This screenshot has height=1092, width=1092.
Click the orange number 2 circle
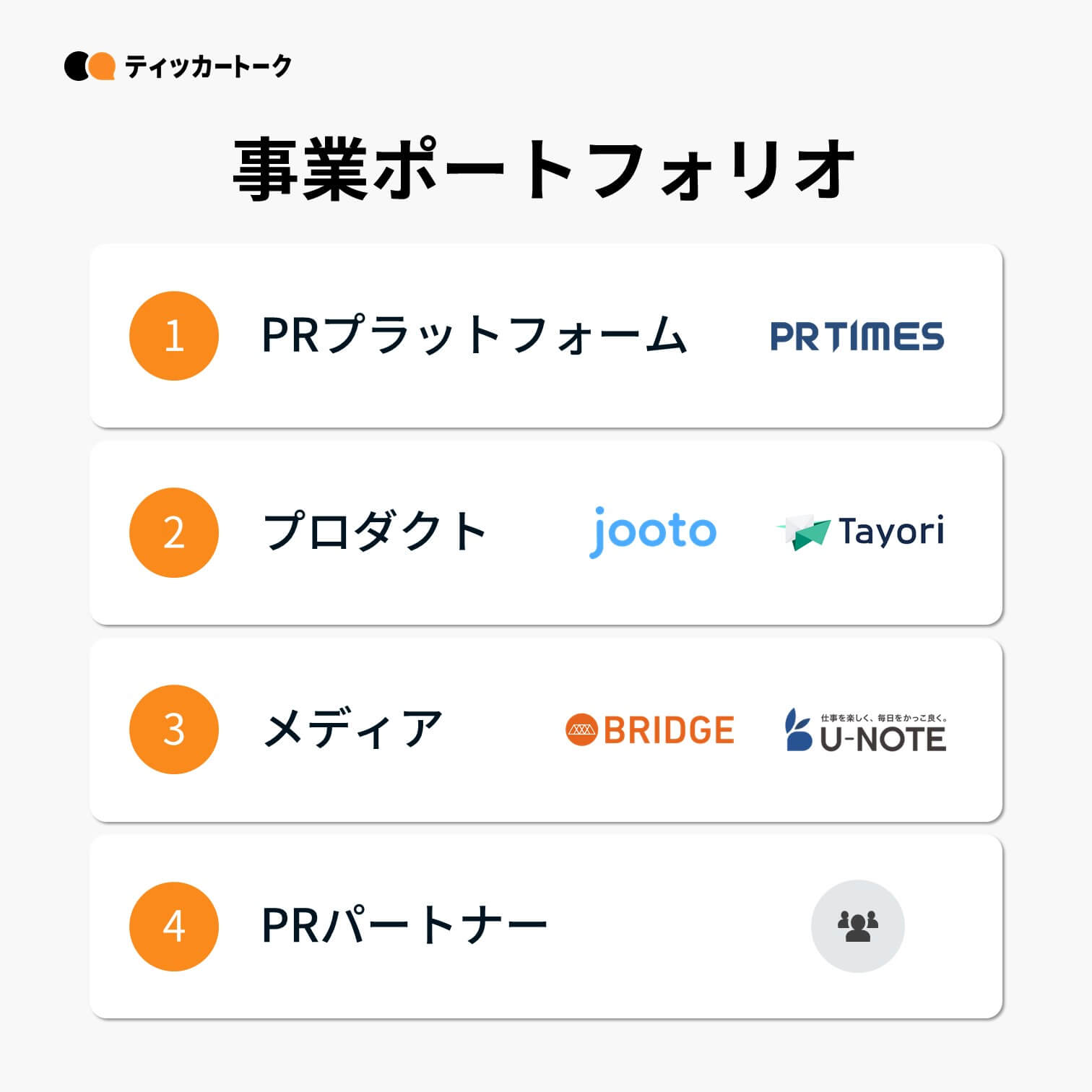tap(174, 532)
